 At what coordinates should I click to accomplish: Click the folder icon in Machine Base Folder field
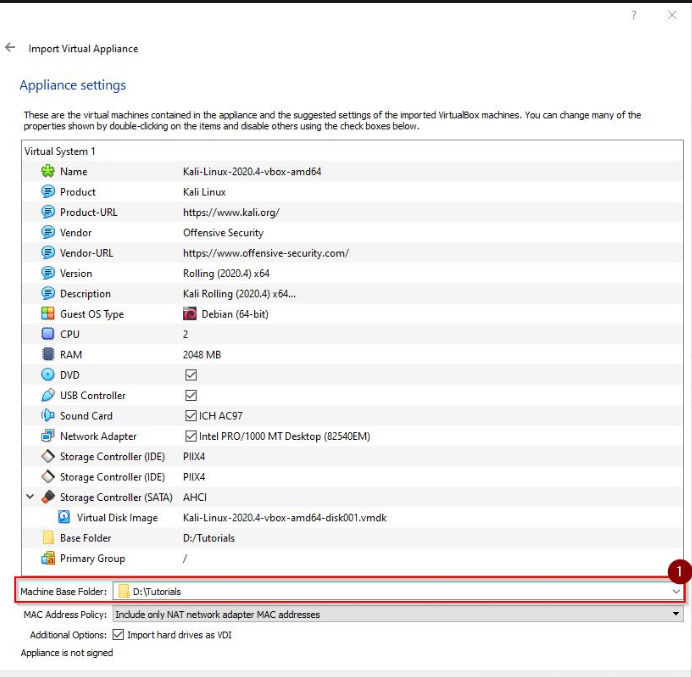pos(124,591)
